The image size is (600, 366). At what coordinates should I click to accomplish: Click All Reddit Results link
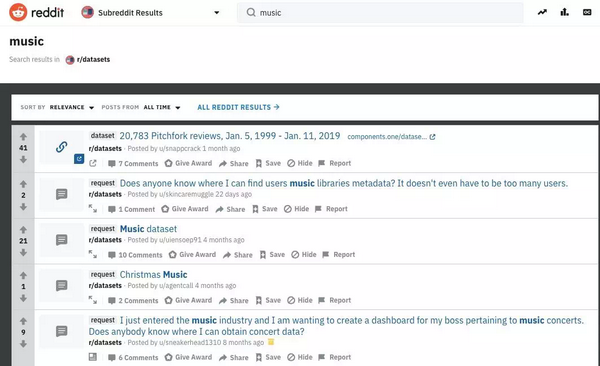(x=238, y=107)
